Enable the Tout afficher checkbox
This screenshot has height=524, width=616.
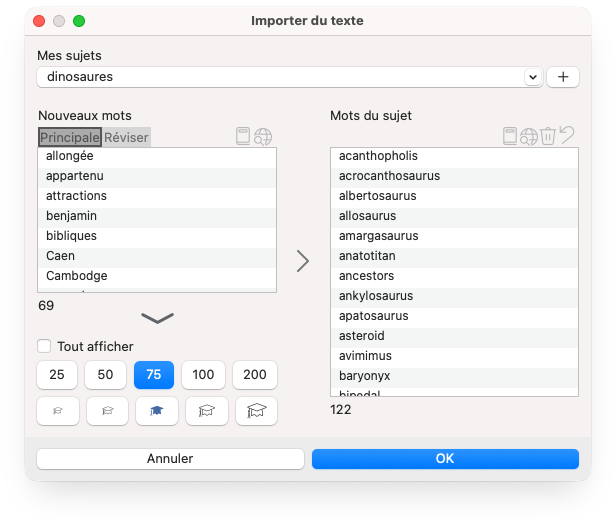(x=44, y=346)
